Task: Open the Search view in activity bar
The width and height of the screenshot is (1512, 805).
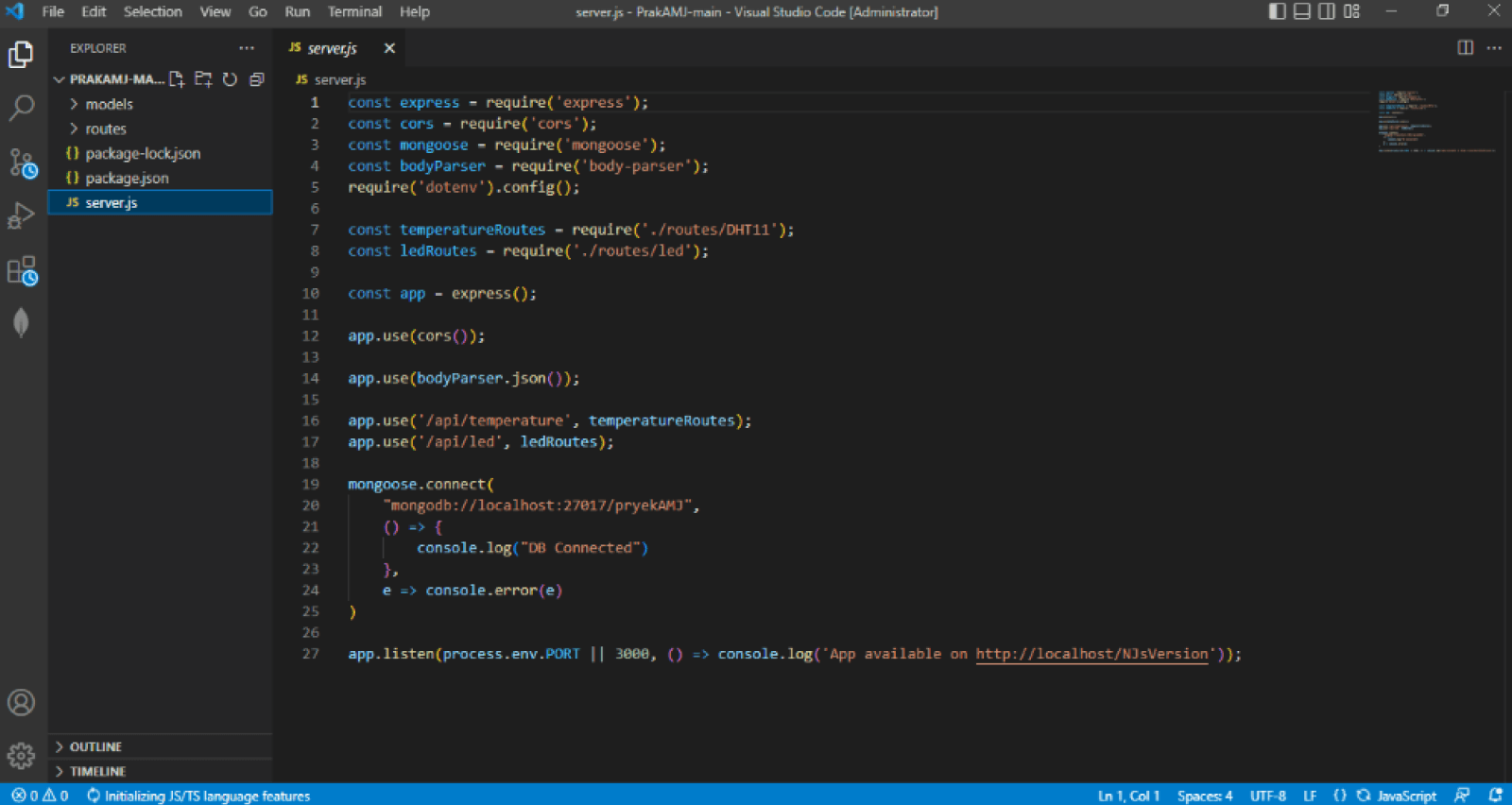Action: pyautogui.click(x=21, y=108)
